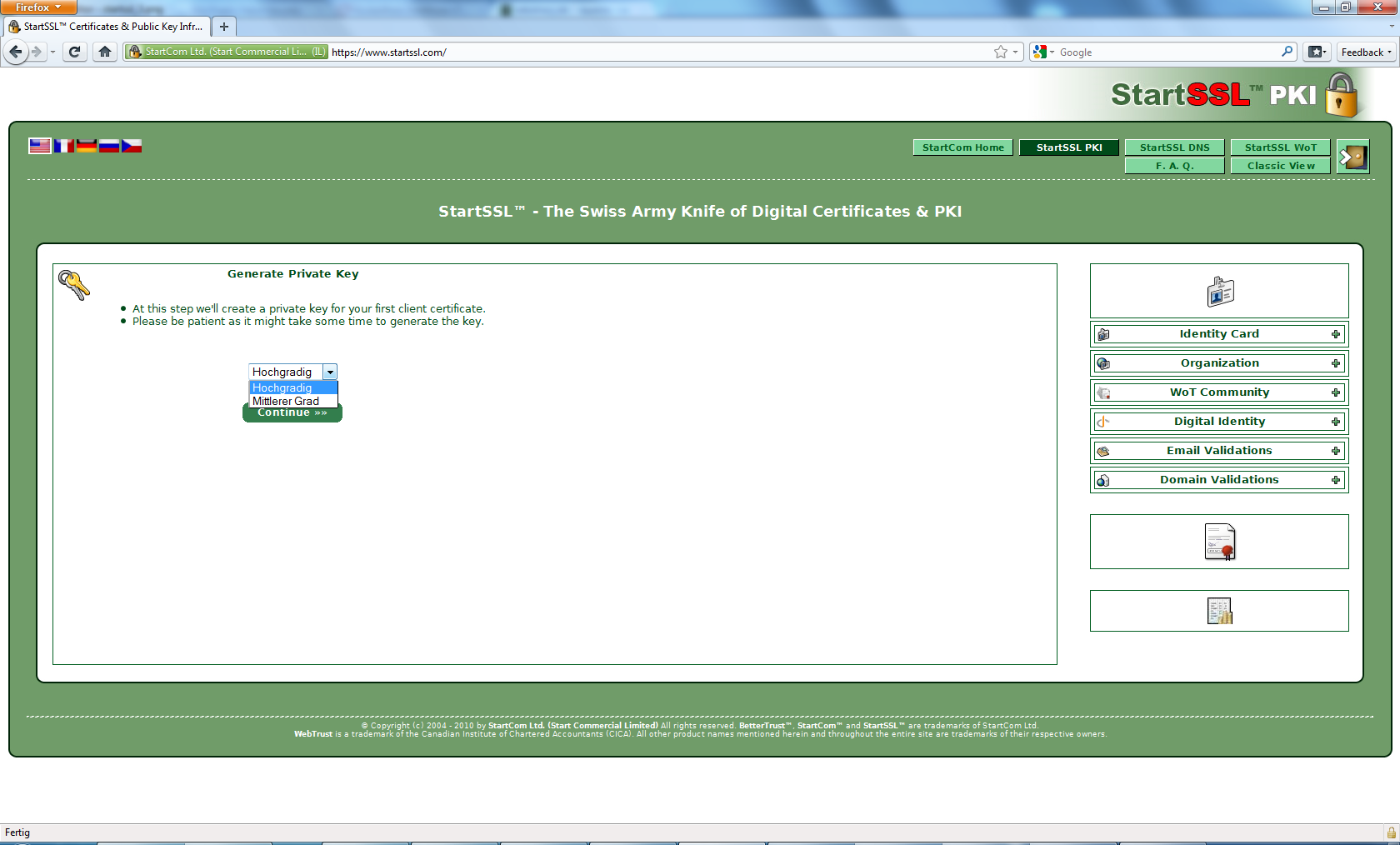1400x845 pixels.
Task: Click the bookmarks toolbar icon next to Feedback
Action: [1317, 52]
